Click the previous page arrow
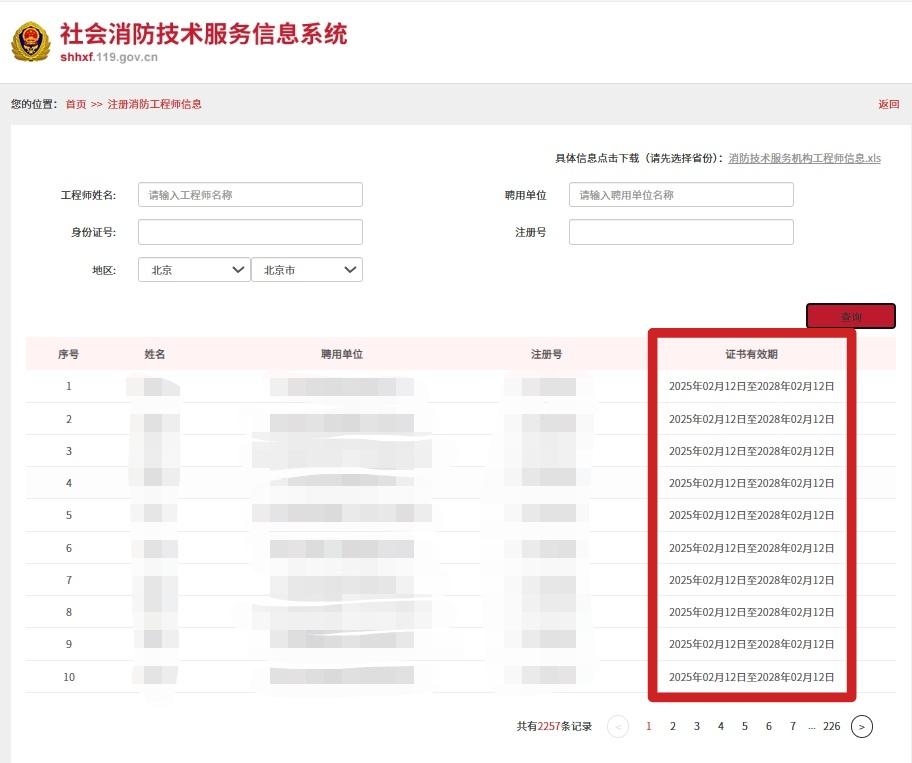Image resolution: width=912 pixels, height=763 pixels. point(618,726)
